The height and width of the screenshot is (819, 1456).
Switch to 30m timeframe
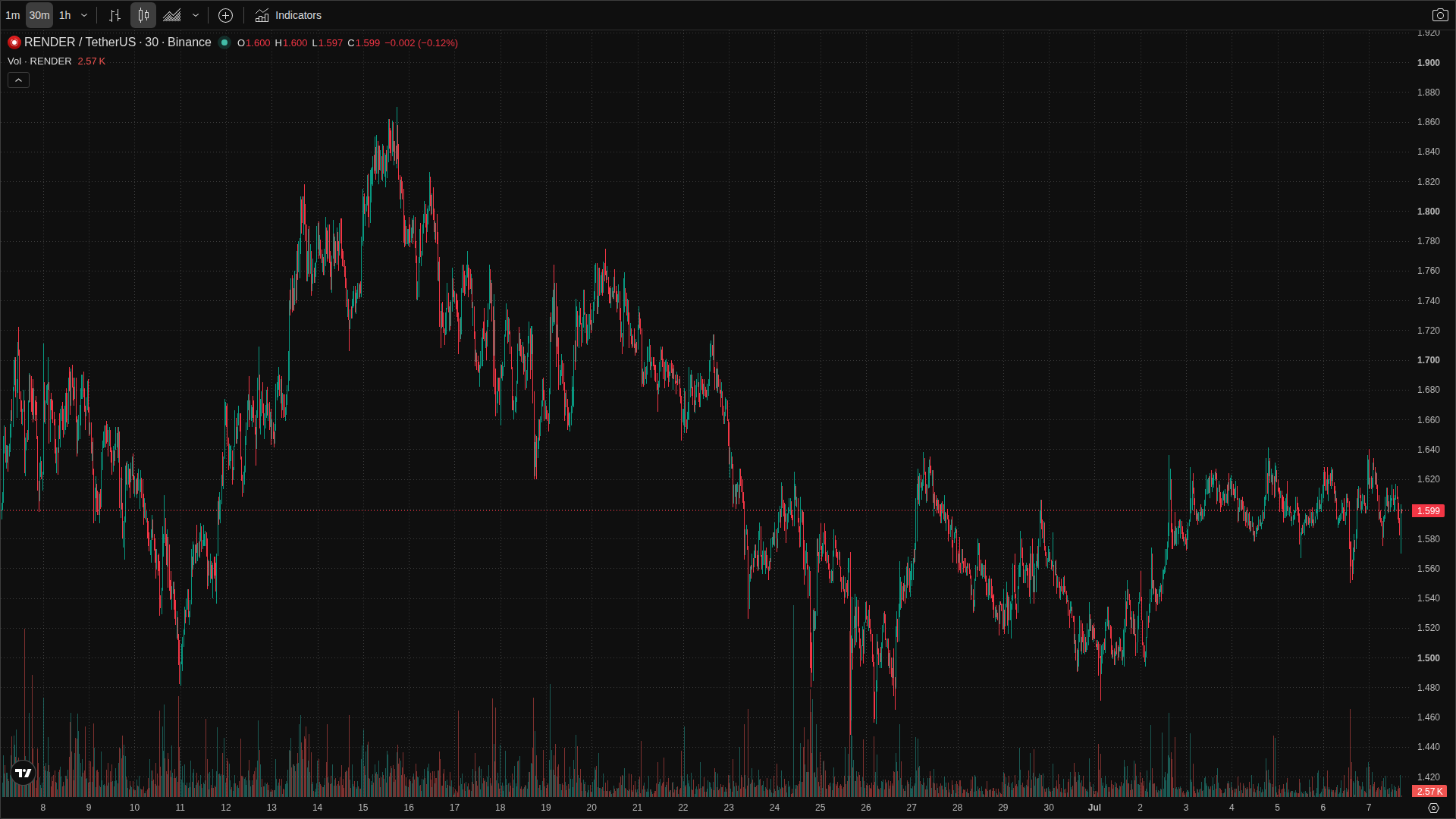click(39, 15)
